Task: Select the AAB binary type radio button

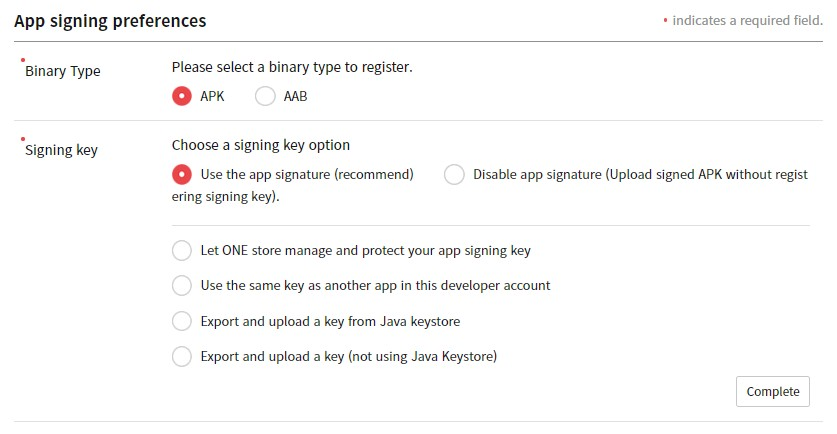Action: coord(265,96)
